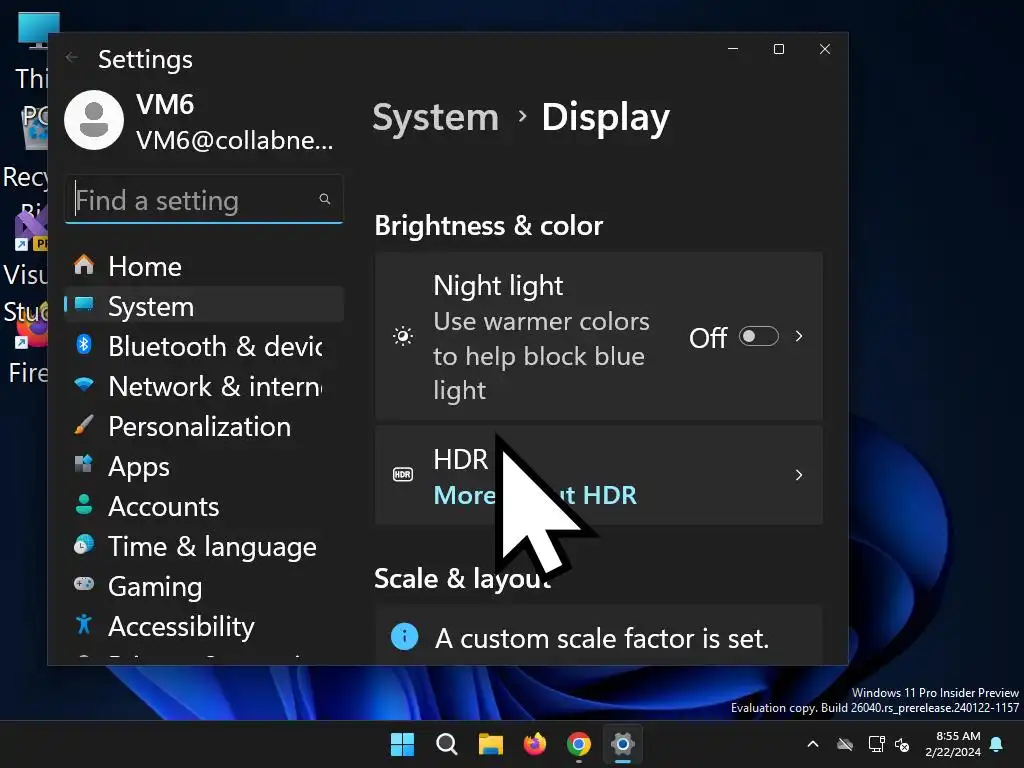Click the Gaming controller icon
Screen dimensions: 1024x768
84,583
